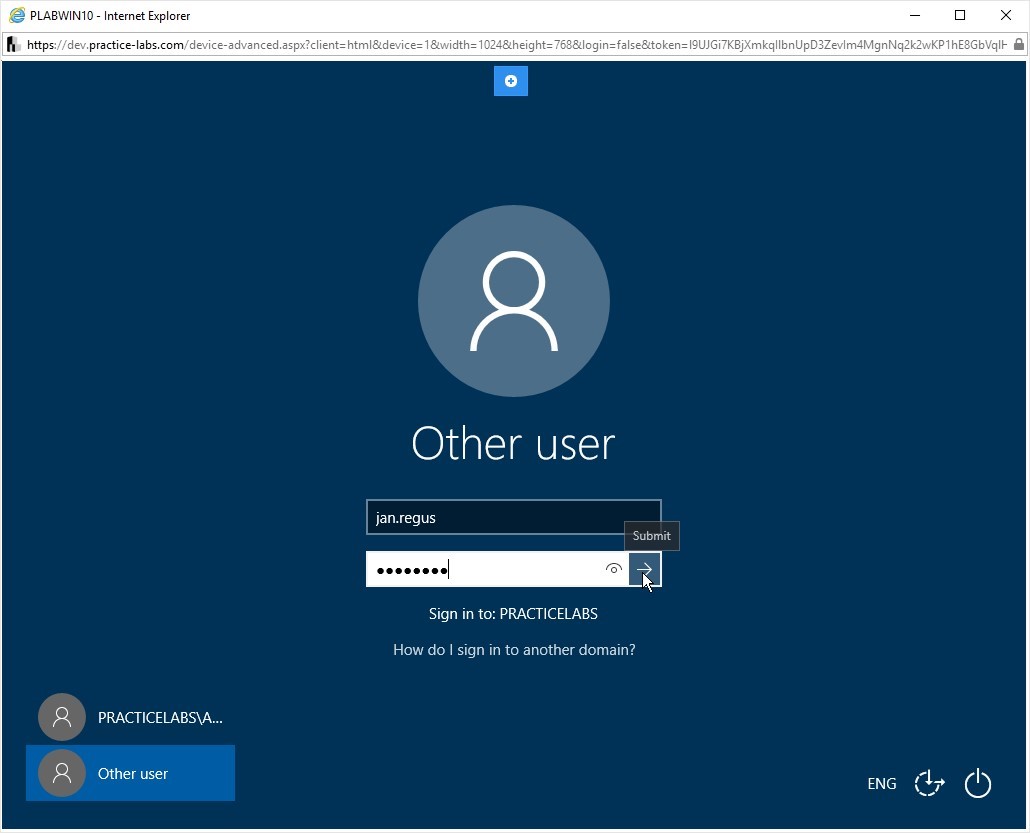Screen dimensions: 1030x833
Task: Open the Power options icon
Action: point(977,783)
